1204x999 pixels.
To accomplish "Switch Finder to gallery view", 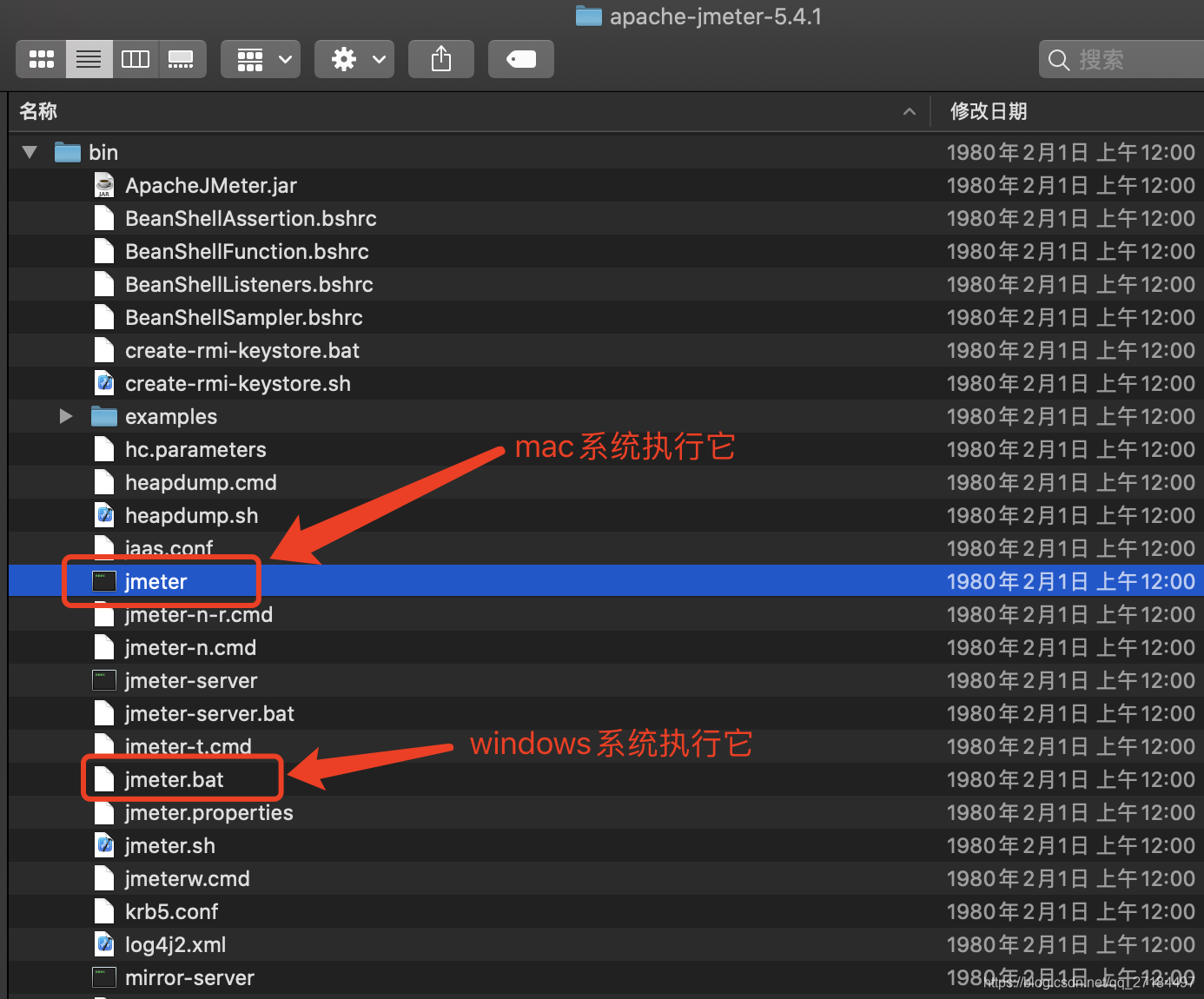I will (182, 59).
